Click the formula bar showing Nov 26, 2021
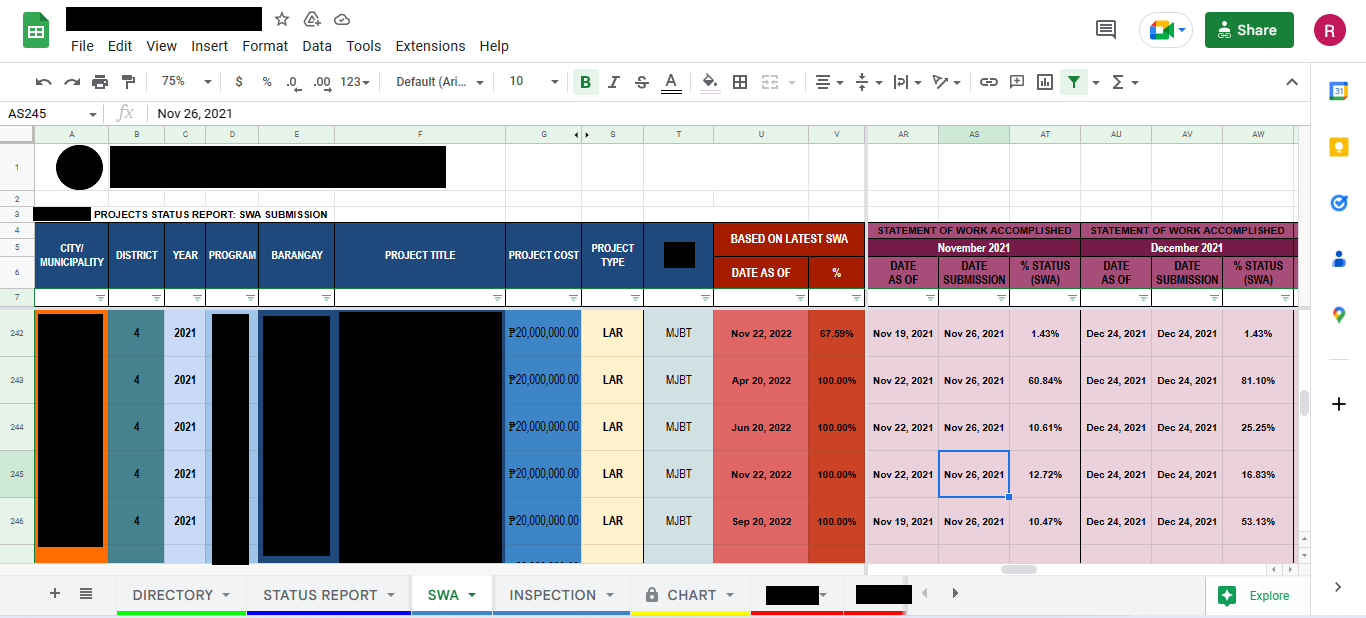Image resolution: width=1366 pixels, height=618 pixels. click(728, 114)
